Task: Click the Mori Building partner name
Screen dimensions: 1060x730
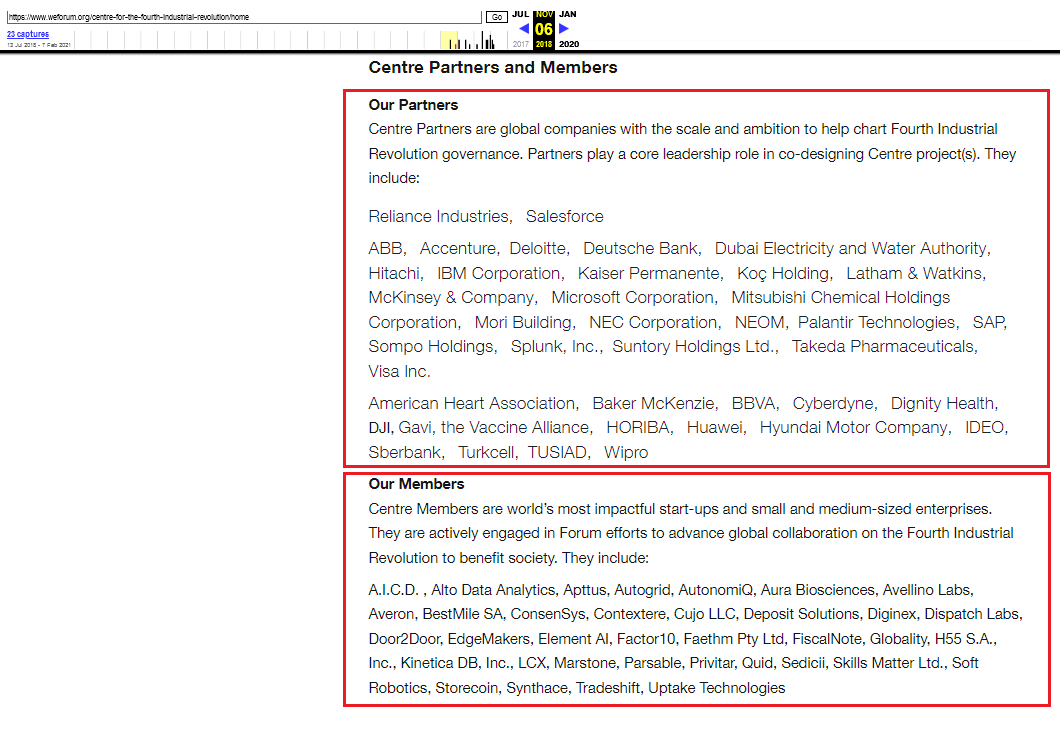Action: click(x=523, y=322)
